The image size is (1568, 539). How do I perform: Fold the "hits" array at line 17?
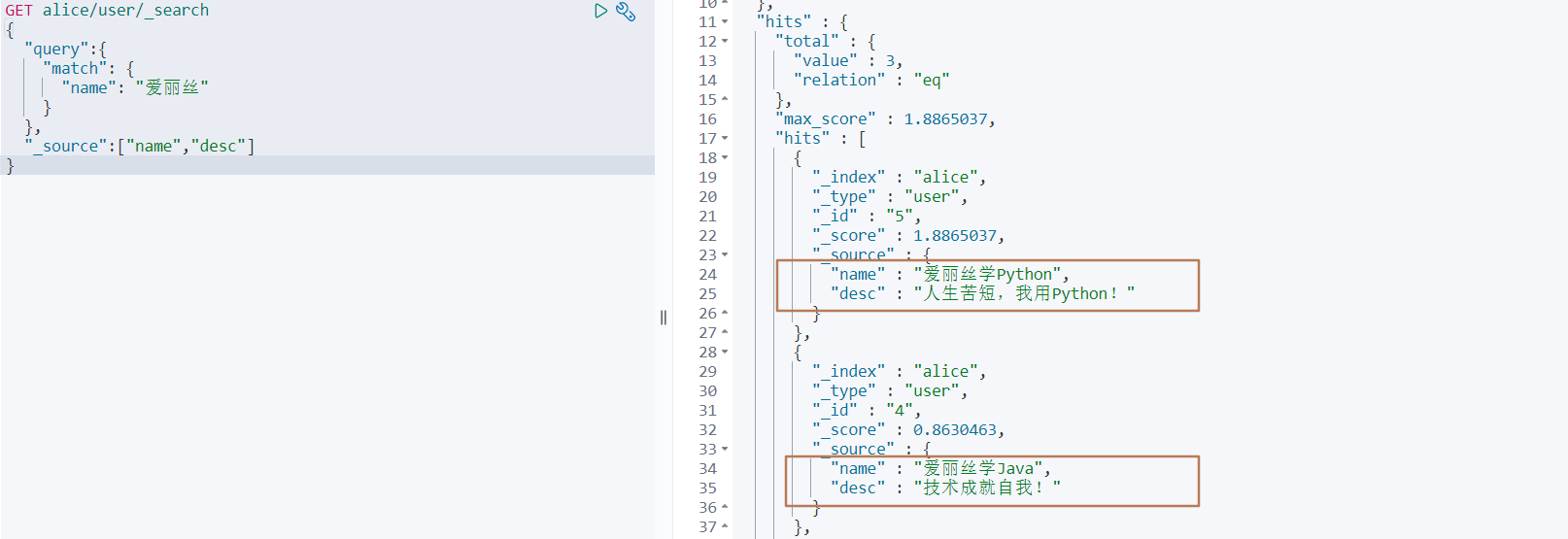click(725, 139)
